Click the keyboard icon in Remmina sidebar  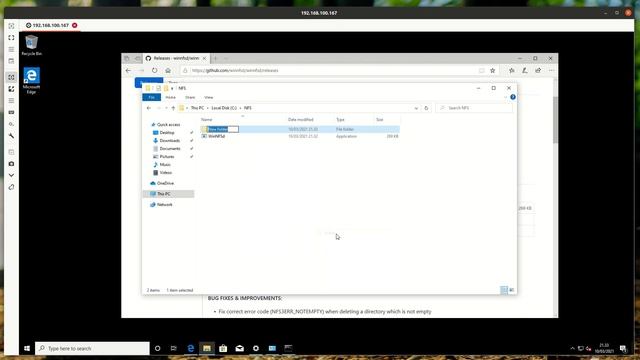click(x=11, y=112)
